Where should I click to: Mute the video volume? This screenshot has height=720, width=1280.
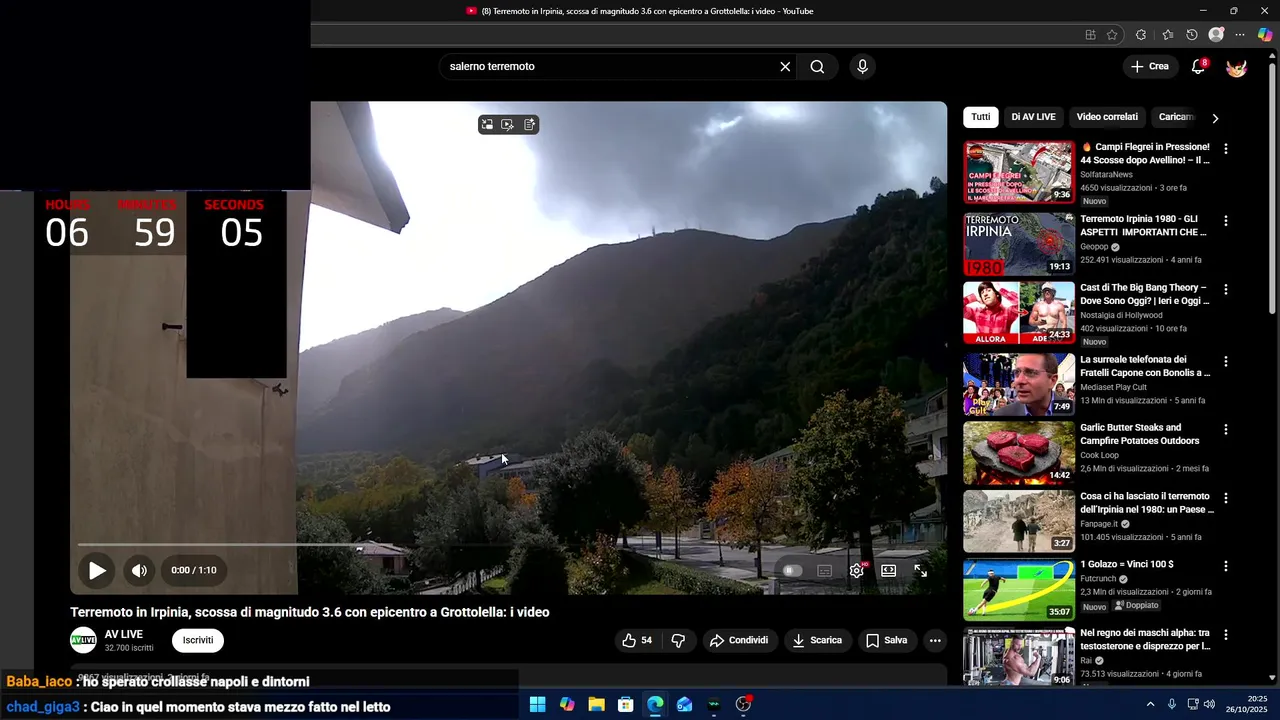[139, 571]
